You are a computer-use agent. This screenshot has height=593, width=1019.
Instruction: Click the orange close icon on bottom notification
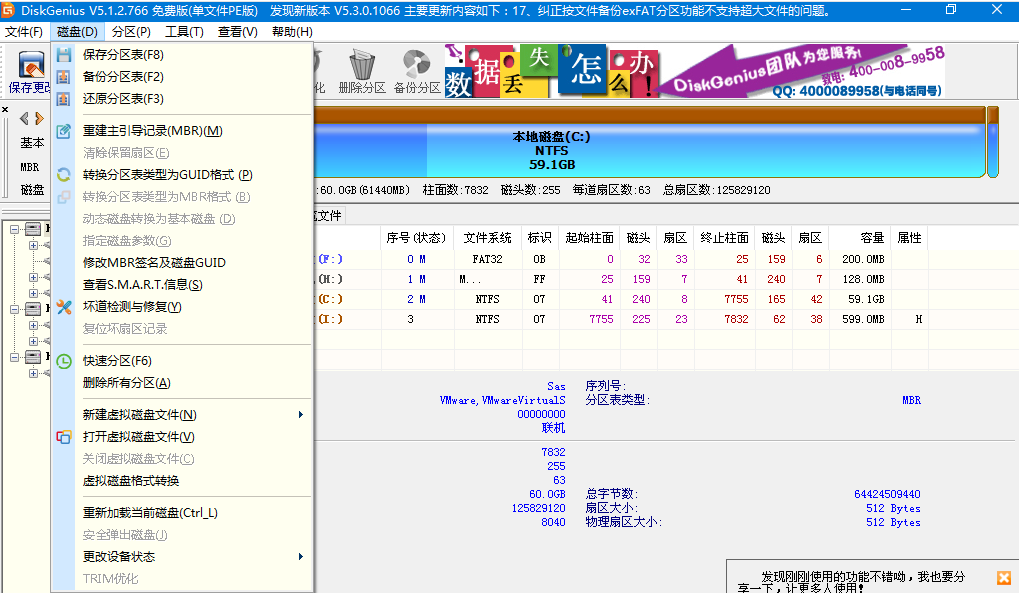click(x=1003, y=578)
